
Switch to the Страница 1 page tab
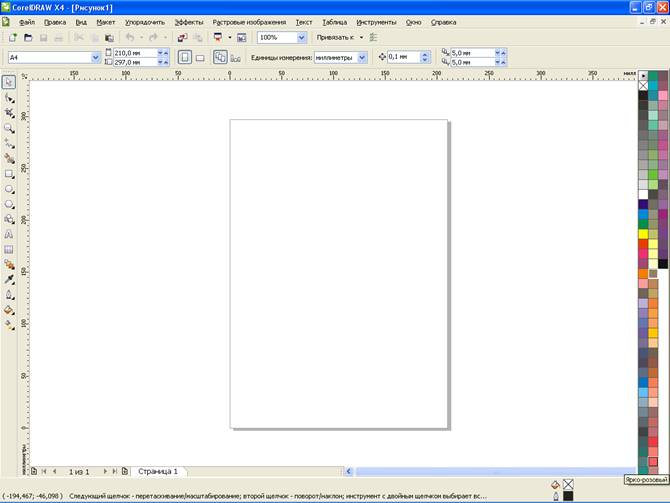coord(158,471)
